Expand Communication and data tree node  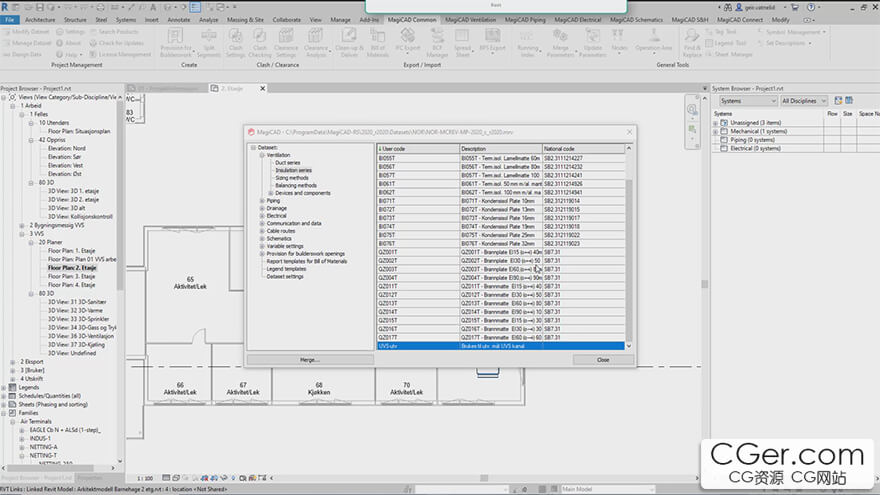[262, 223]
